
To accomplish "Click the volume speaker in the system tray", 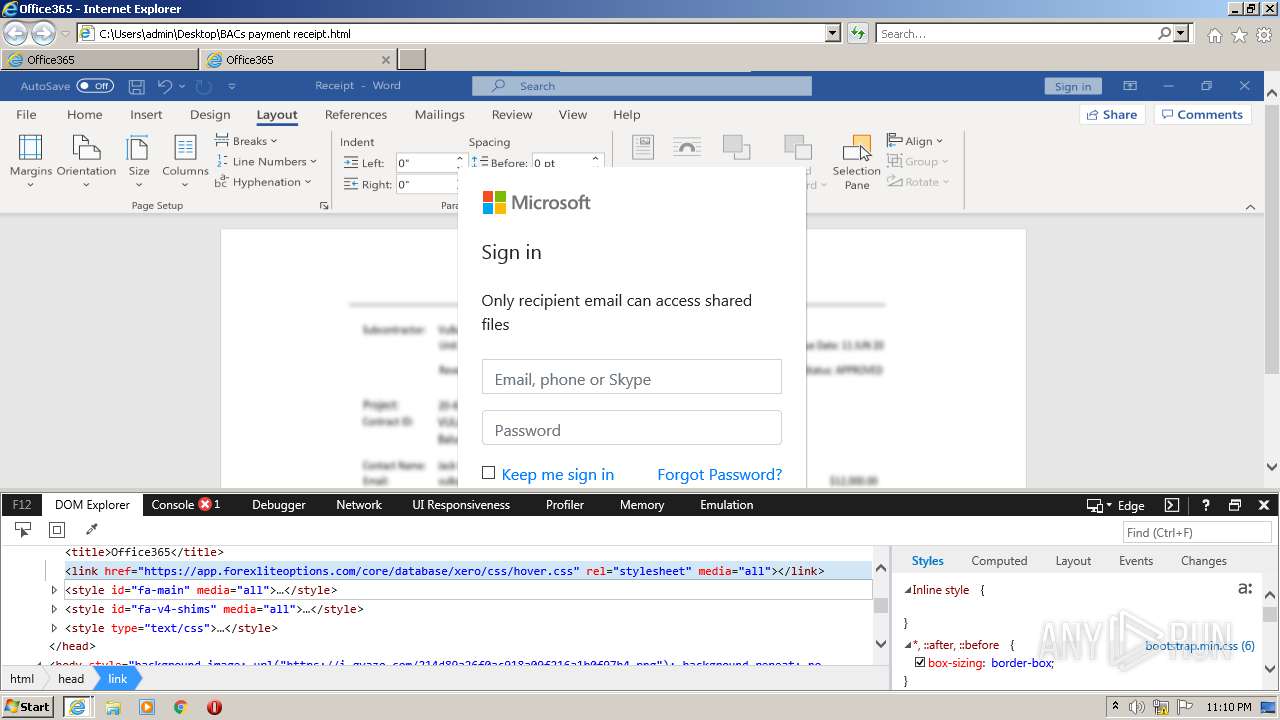I will pyautogui.click(x=1137, y=707).
